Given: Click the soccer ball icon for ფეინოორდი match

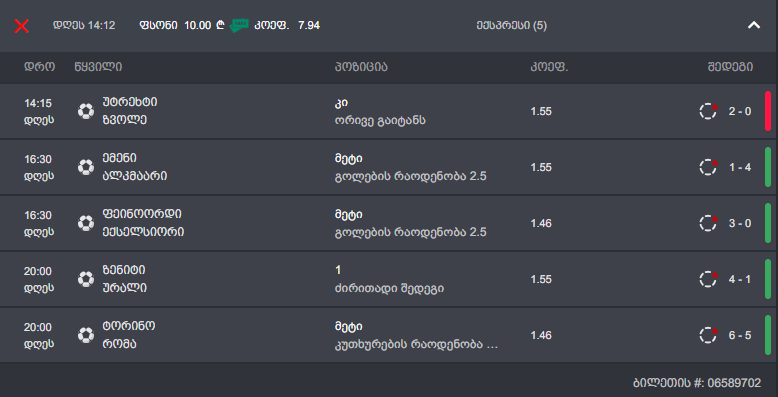Looking at the screenshot, I should click(86, 223).
